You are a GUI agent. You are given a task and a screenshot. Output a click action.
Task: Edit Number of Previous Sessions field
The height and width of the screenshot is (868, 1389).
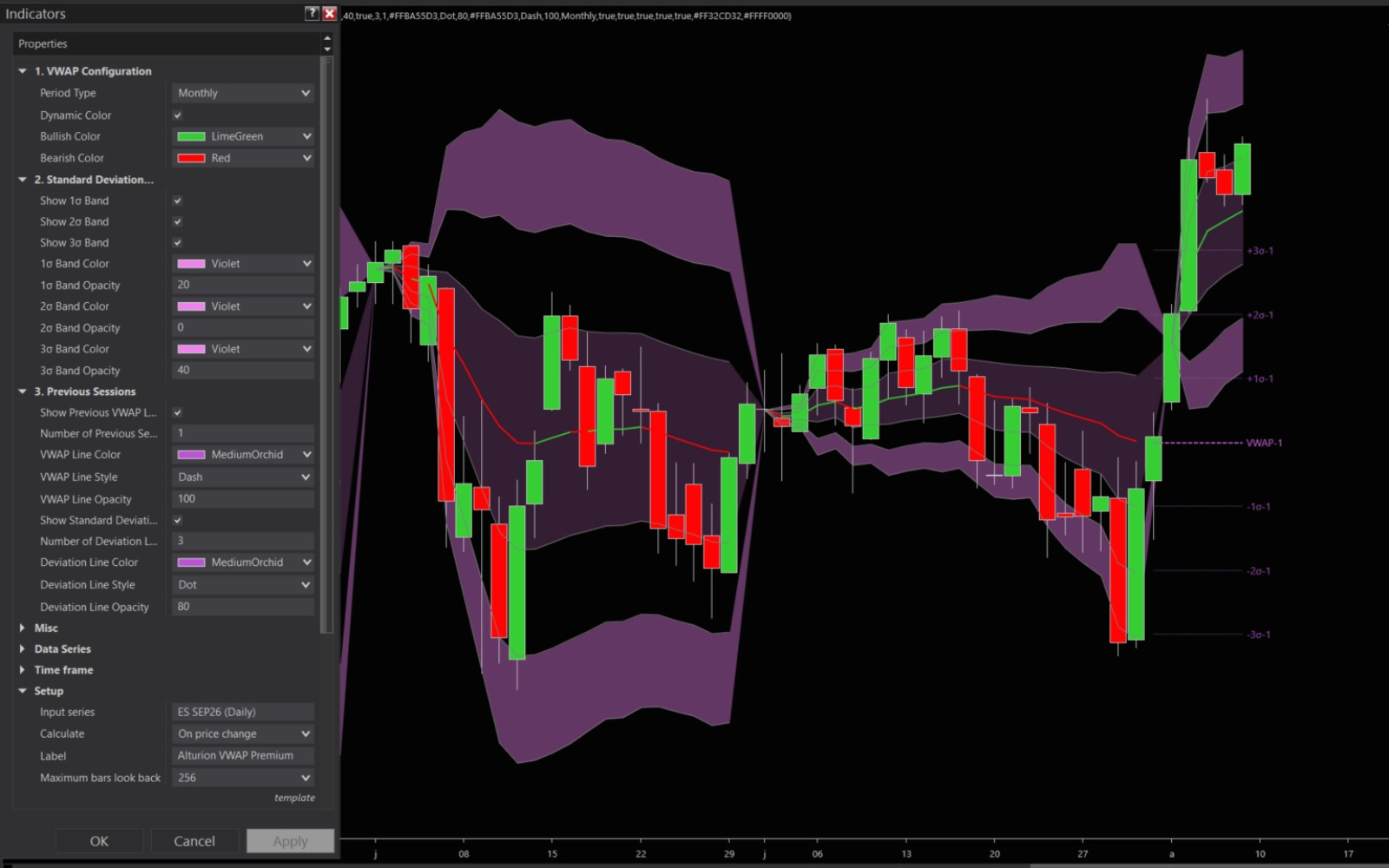(243, 433)
